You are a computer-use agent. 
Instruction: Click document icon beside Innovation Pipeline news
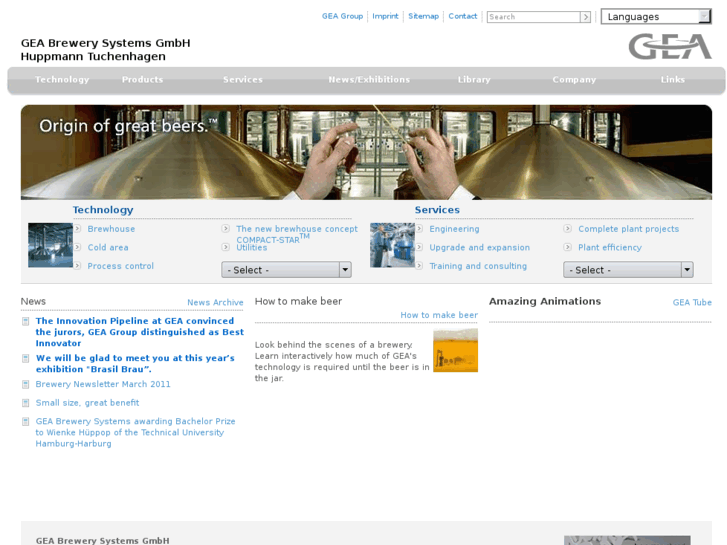[x=26, y=321]
